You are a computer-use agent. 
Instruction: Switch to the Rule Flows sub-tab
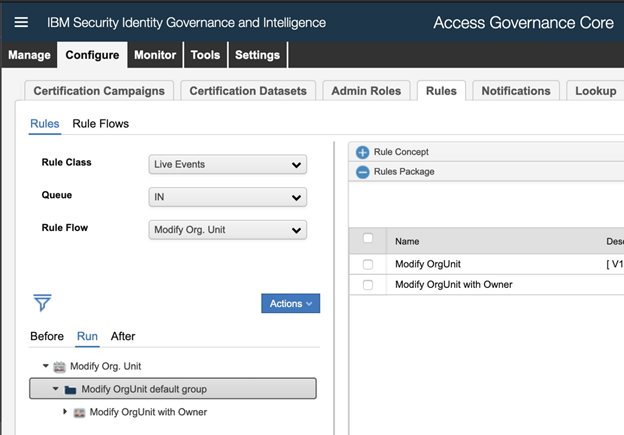click(100, 124)
